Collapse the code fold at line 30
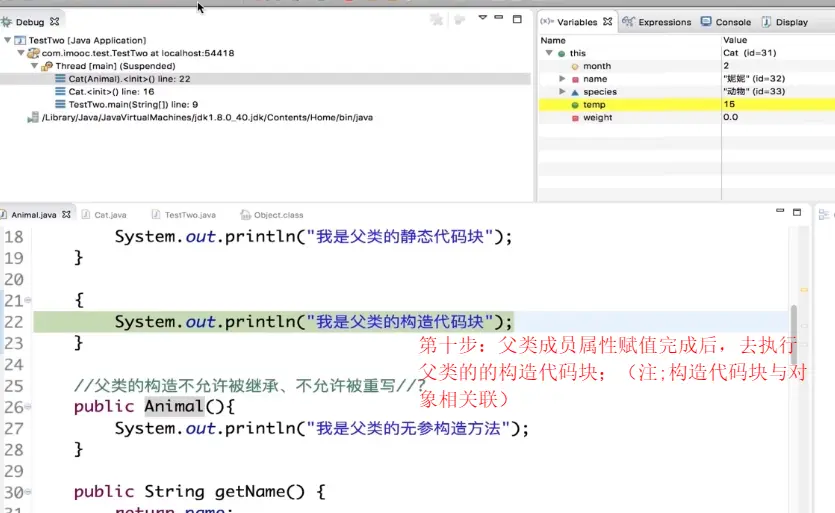 [x=28, y=492]
